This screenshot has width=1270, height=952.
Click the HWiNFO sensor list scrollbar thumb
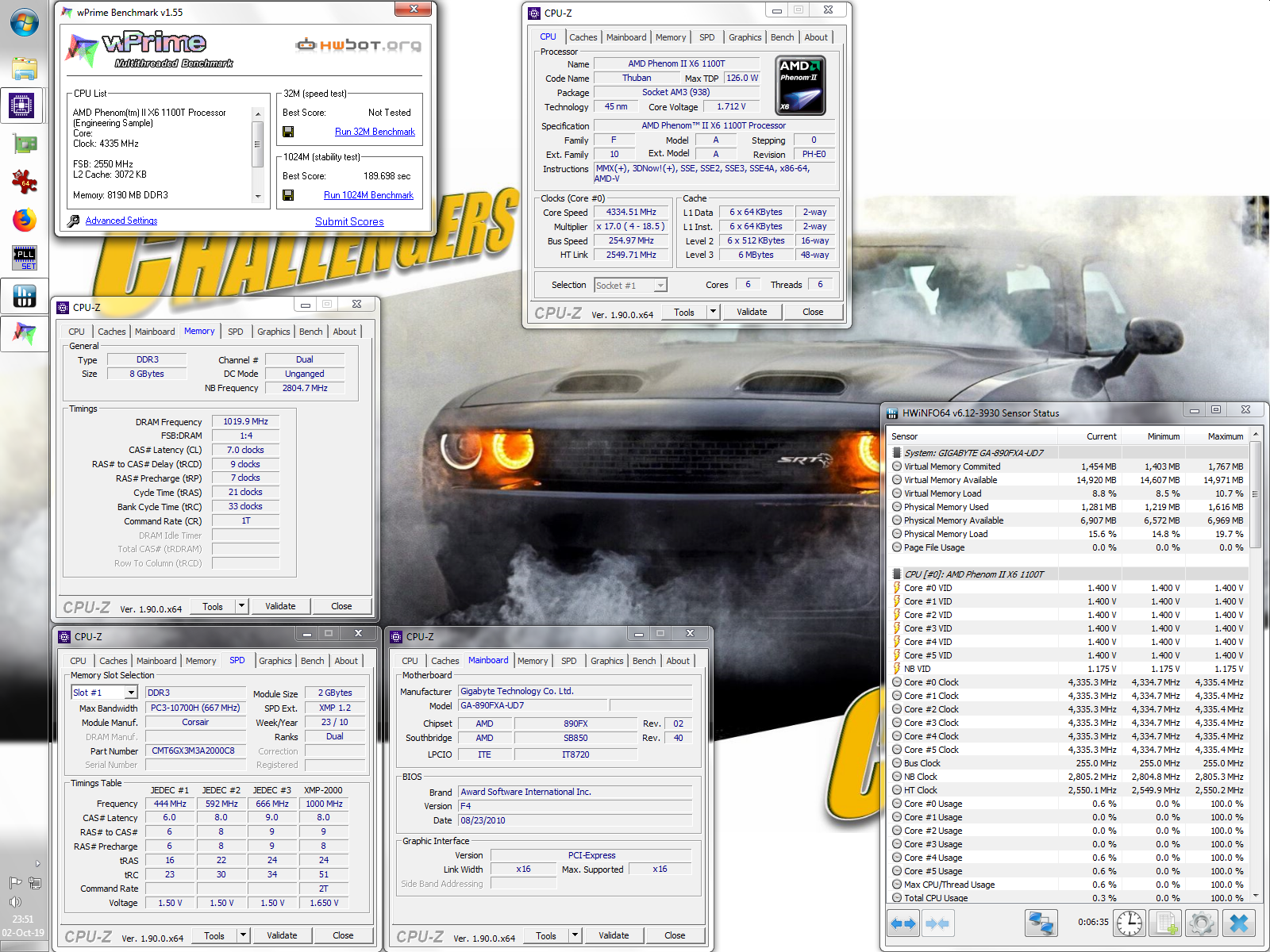(x=1255, y=494)
